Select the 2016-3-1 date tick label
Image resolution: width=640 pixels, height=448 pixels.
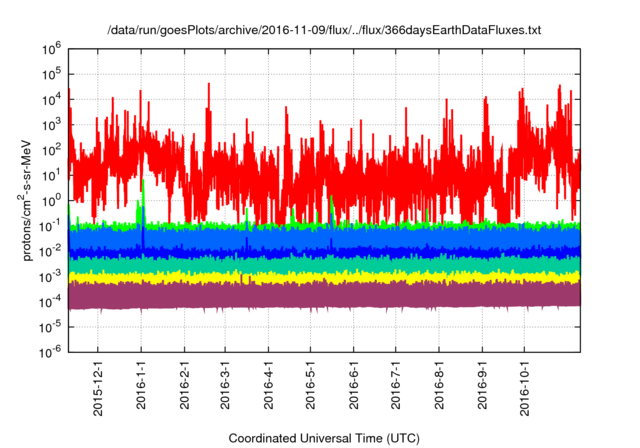tap(225, 385)
